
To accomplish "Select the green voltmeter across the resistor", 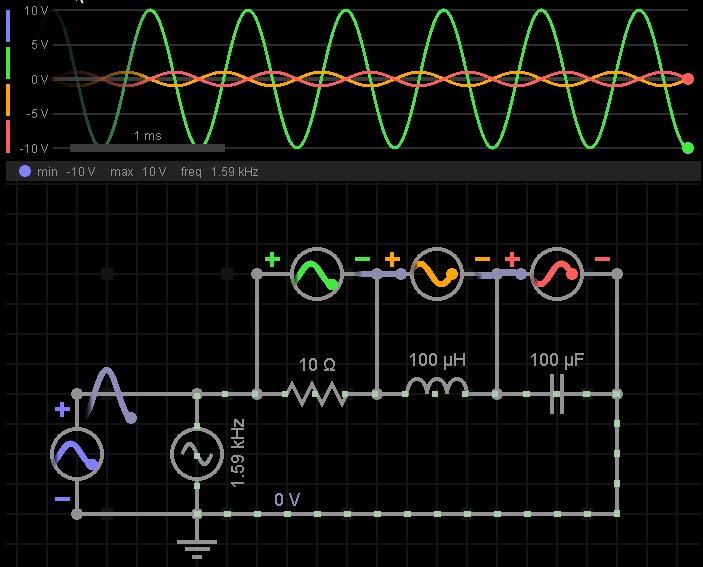I will [x=317, y=273].
